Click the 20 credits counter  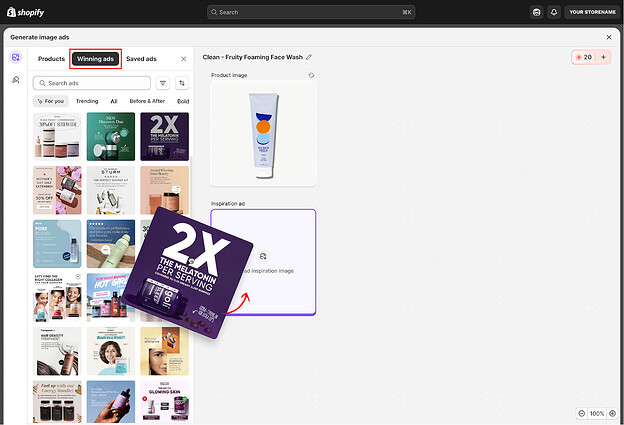pyautogui.click(x=584, y=57)
